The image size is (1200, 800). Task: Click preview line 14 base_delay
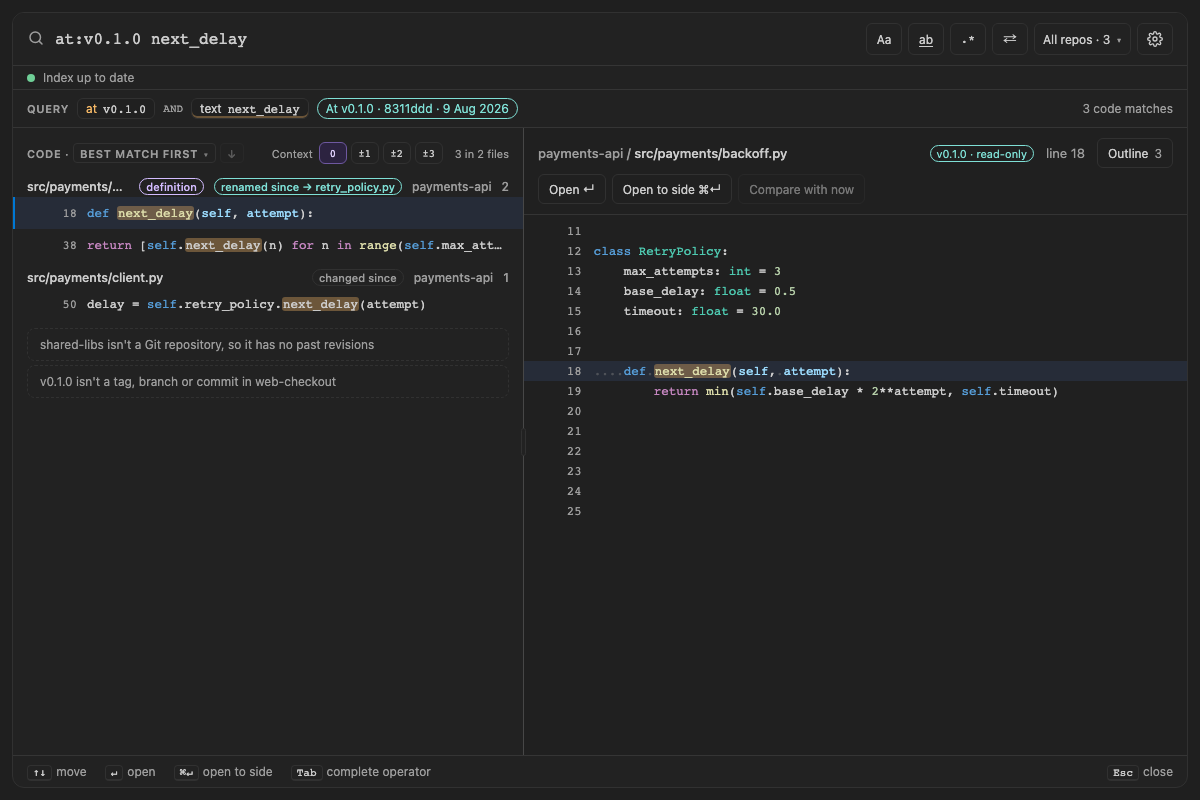856,291
